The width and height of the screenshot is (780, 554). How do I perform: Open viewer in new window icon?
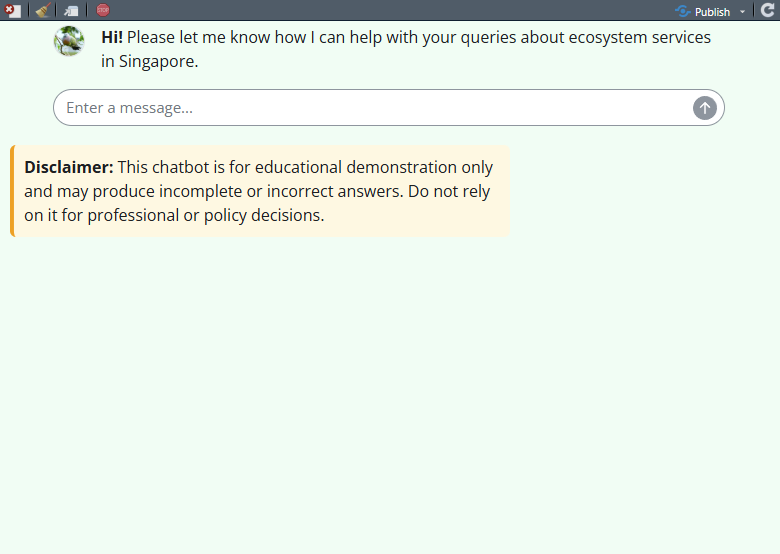[71, 10]
